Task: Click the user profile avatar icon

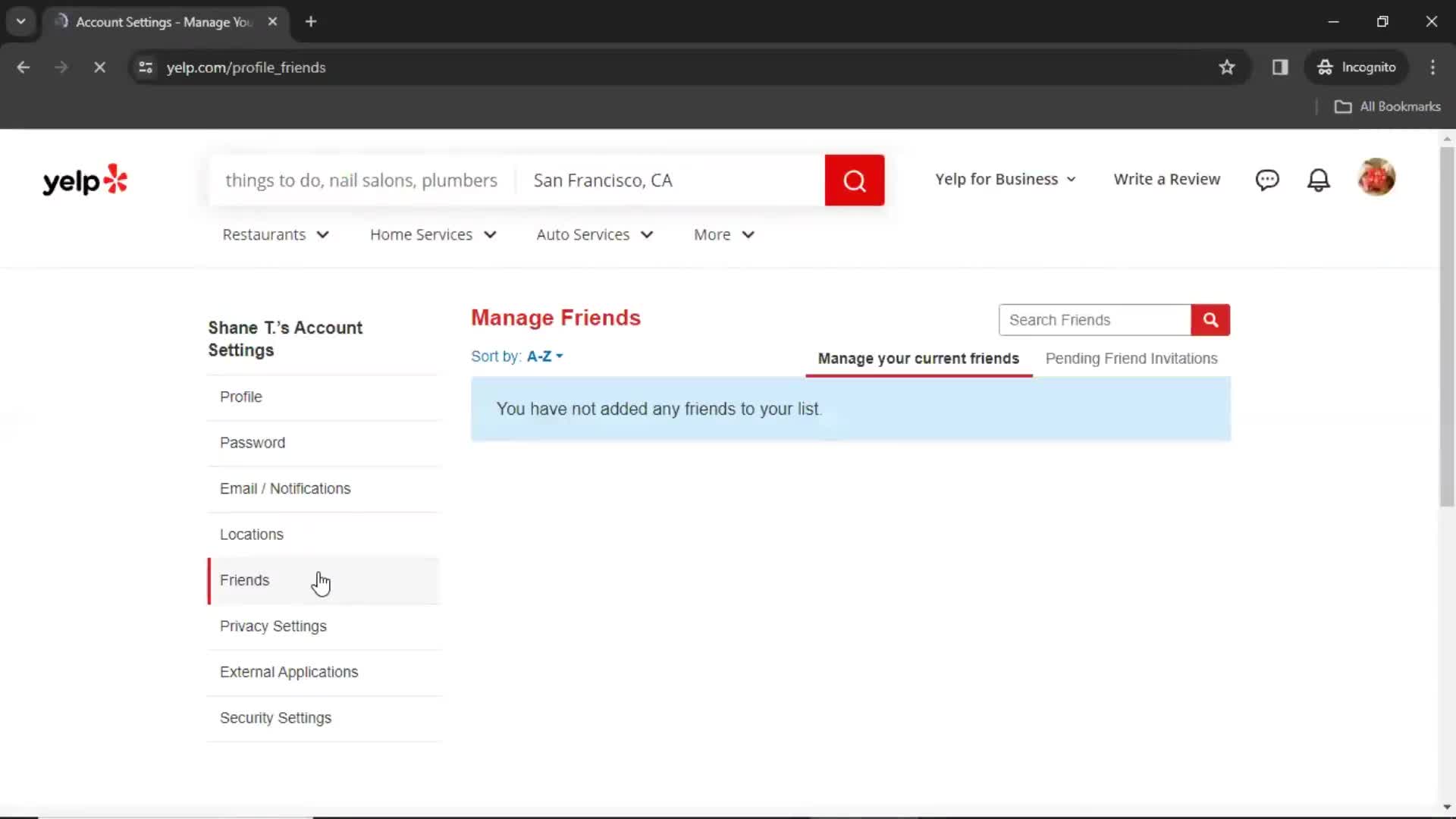Action: tap(1378, 179)
